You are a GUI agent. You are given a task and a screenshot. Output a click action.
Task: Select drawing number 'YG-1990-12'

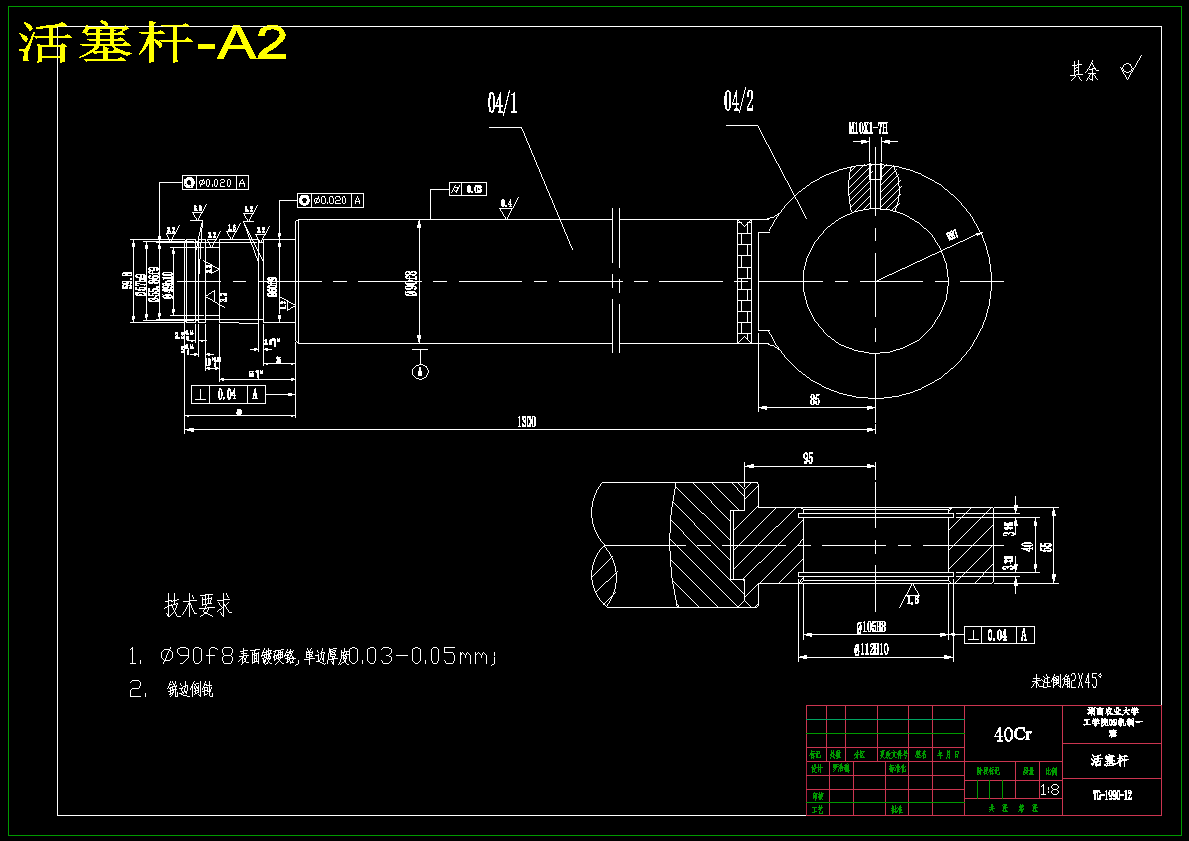(x=1112, y=795)
